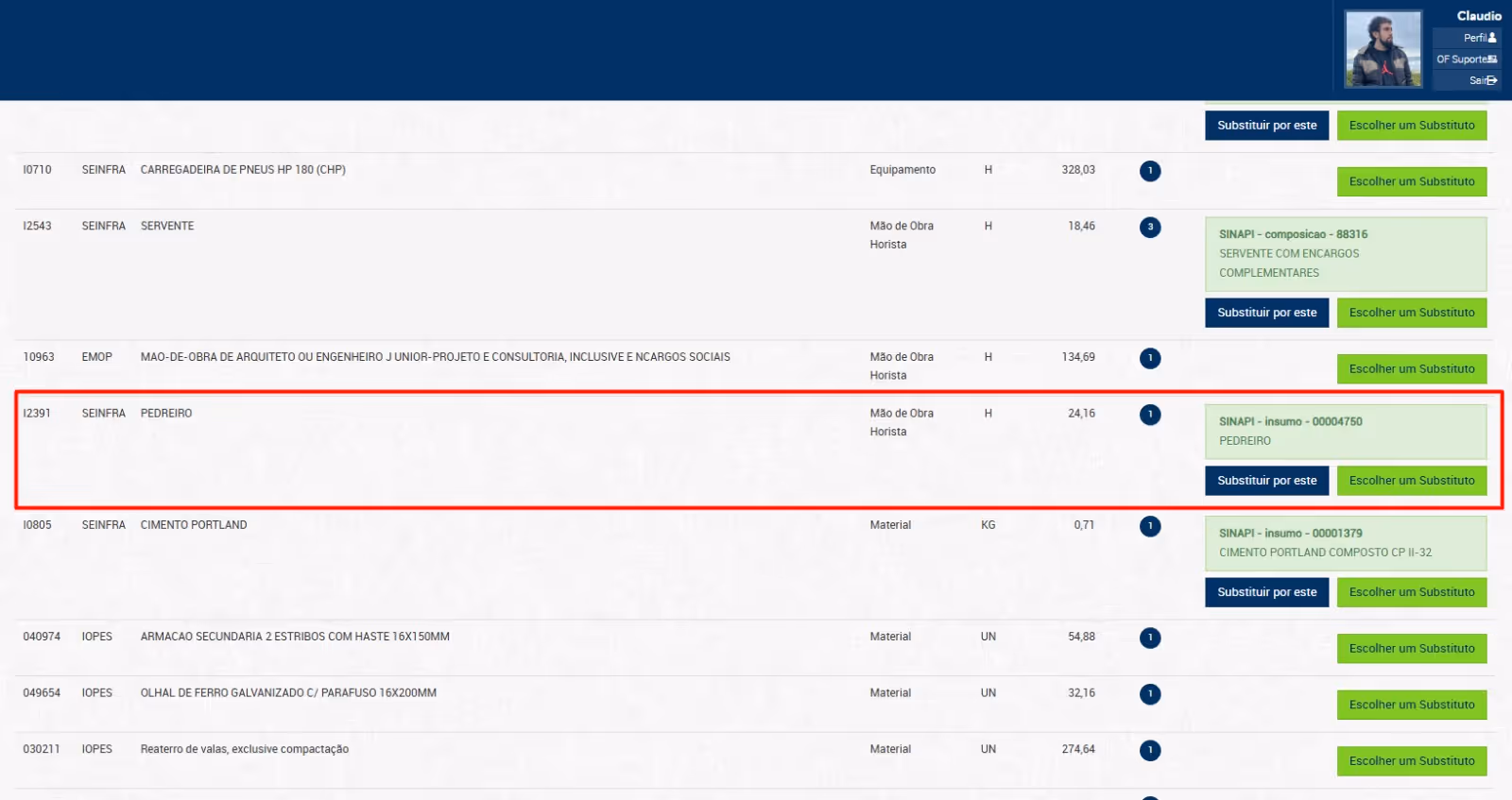Click MAO-DE-OBRA DE ARQUITETO OU ENGENHEIRO description

pyautogui.click(x=435, y=357)
